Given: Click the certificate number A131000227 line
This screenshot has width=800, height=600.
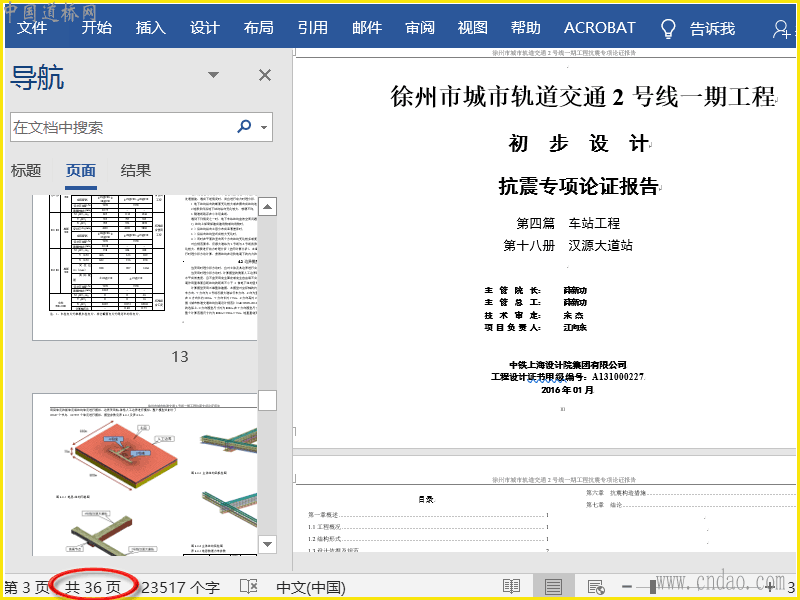Looking at the screenshot, I should tap(568, 377).
